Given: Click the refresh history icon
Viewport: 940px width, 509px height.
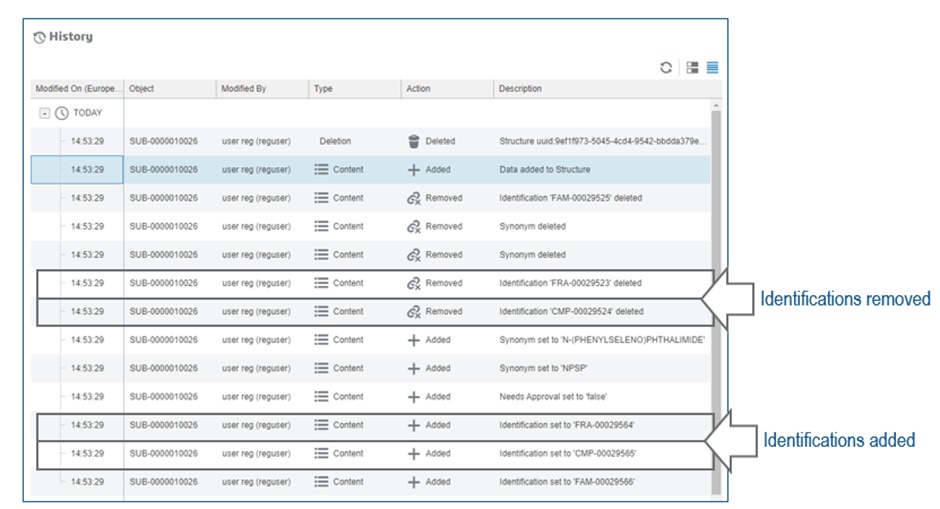Looking at the screenshot, I should pos(666,68).
